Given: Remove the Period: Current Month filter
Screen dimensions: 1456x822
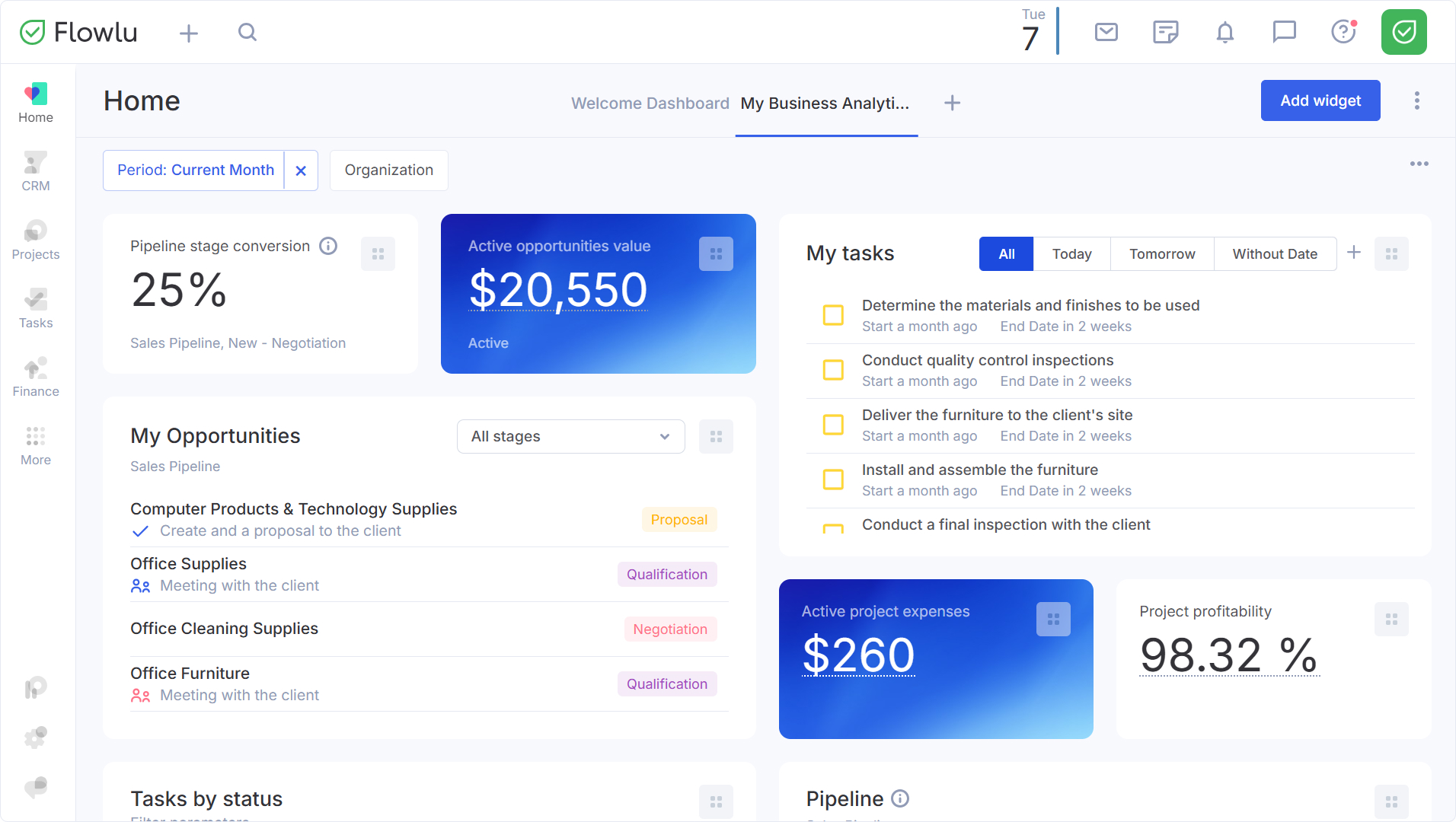Looking at the screenshot, I should tap(301, 170).
